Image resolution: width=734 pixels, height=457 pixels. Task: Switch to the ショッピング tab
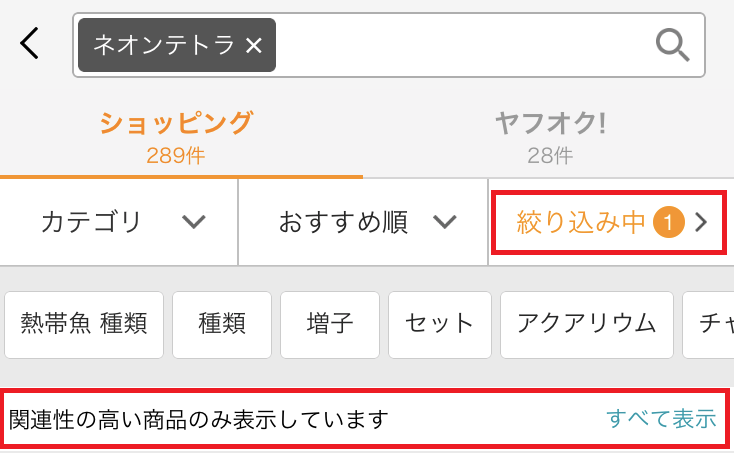[x=176, y=136]
